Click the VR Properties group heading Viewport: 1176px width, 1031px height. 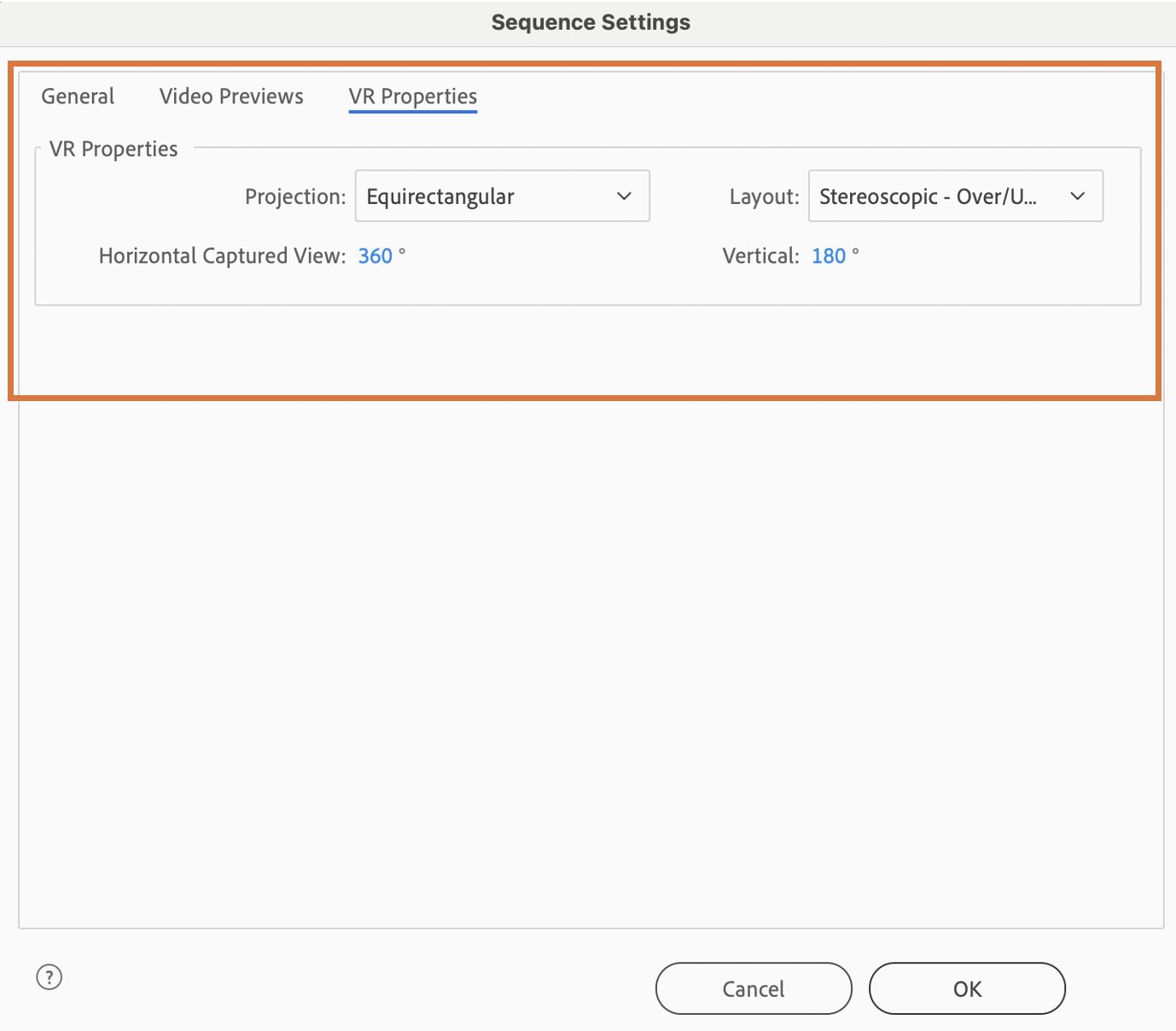coord(114,149)
